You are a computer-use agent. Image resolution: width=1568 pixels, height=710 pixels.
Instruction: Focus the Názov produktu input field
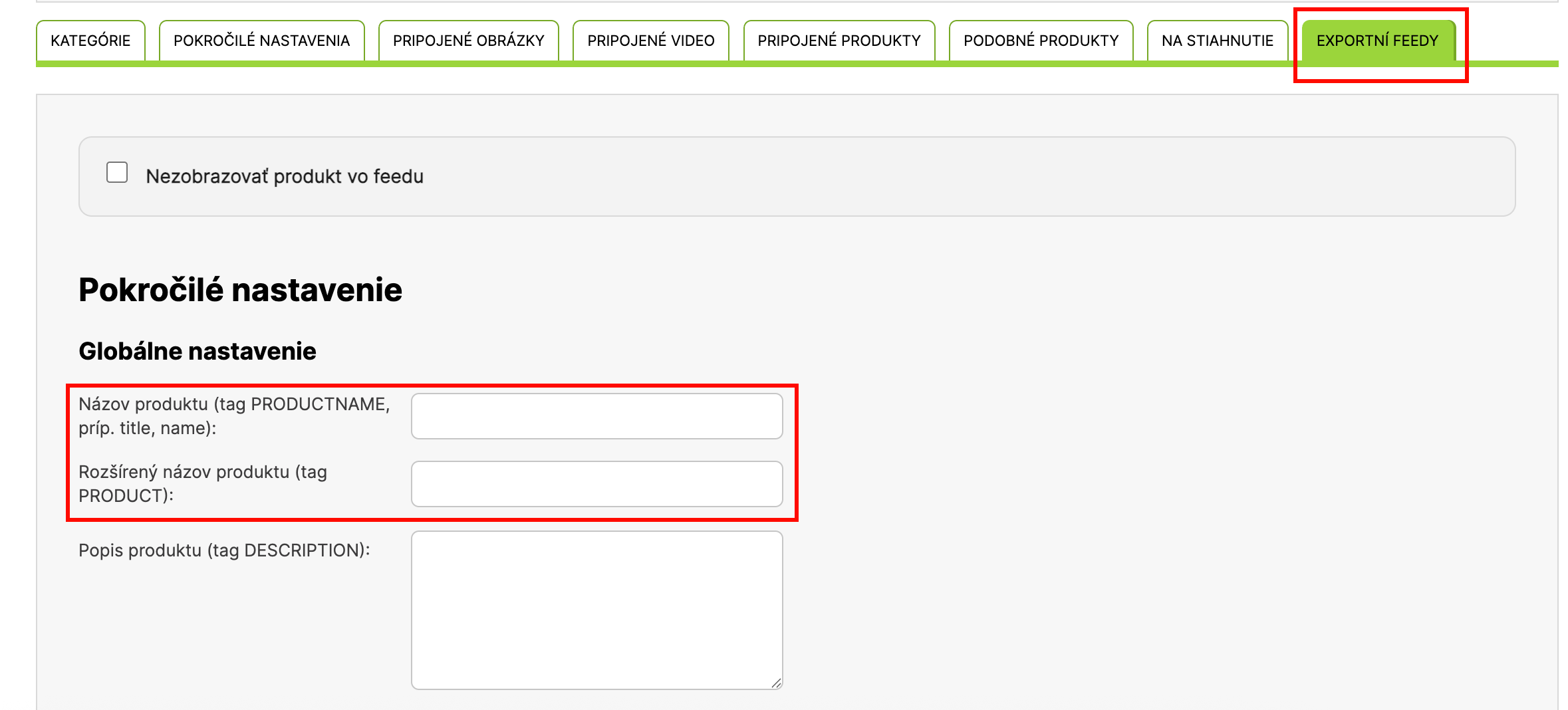tap(596, 416)
